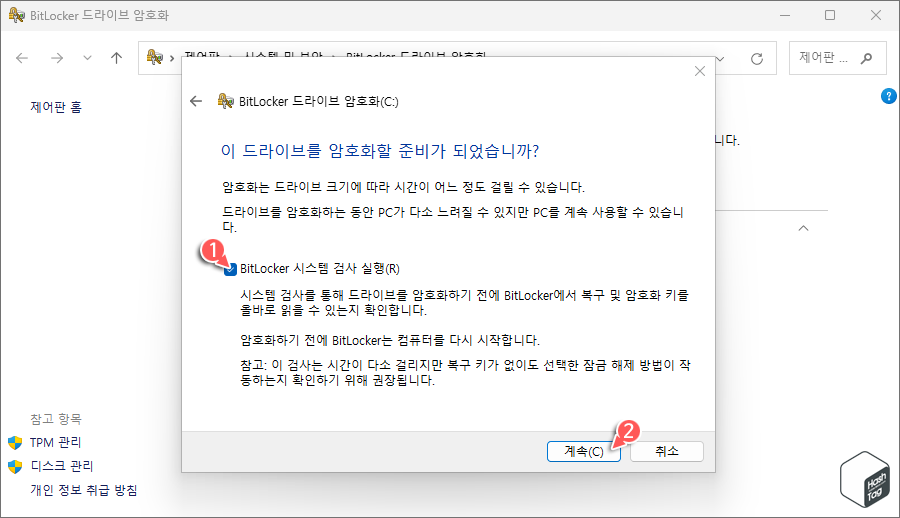Screen dimensions: 900x518
Task: Open 개인 정보 취급 방침 link
Action: [84, 490]
